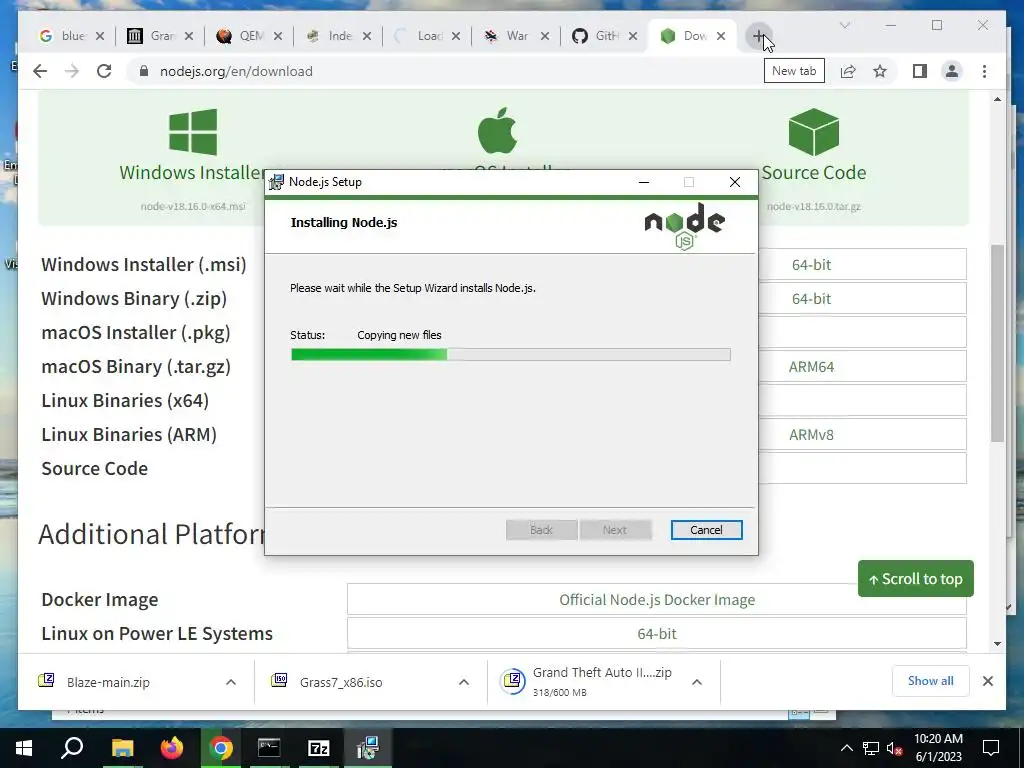Close the GitHub tab
This screenshot has height=768, width=1024.
click(633, 36)
